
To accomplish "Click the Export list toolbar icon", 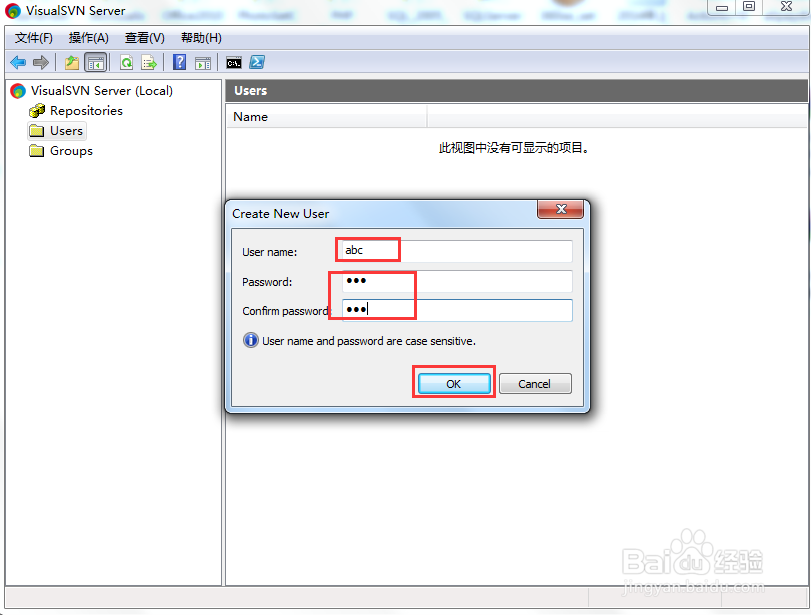I will pos(149,63).
